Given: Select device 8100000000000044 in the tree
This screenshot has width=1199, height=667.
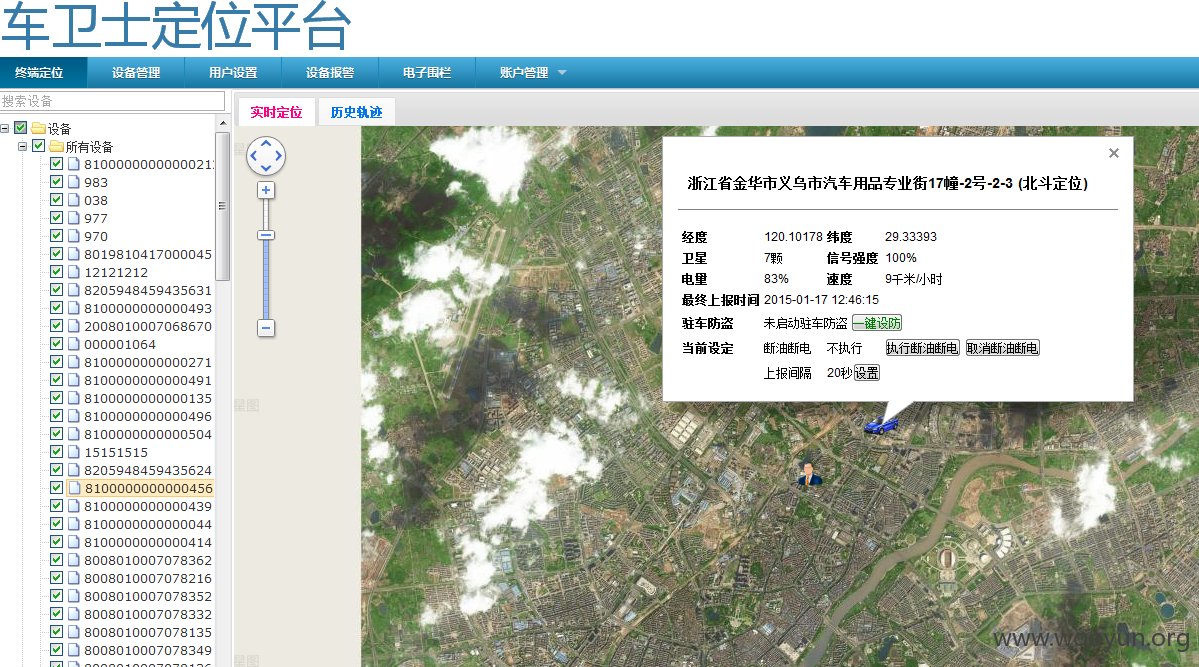Looking at the screenshot, I should click(x=148, y=524).
